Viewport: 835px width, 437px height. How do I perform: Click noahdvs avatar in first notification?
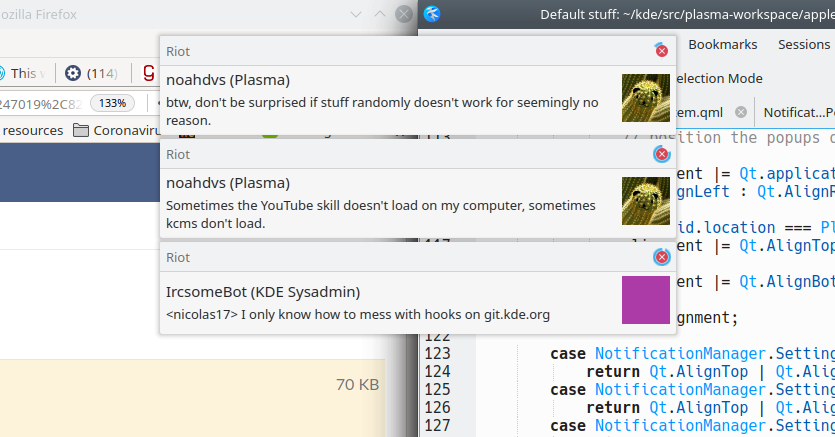[x=645, y=98]
